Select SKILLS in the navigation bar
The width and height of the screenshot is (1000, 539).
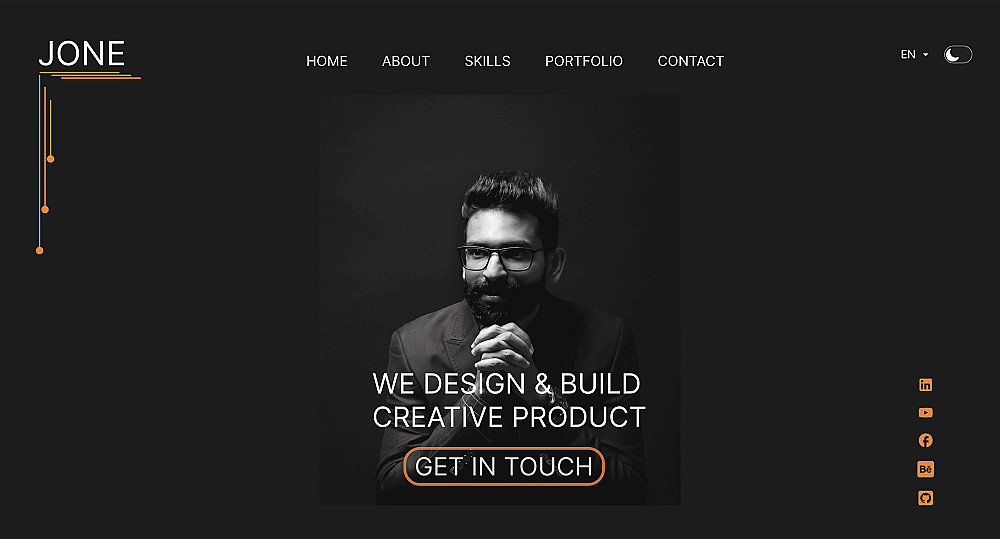click(487, 61)
